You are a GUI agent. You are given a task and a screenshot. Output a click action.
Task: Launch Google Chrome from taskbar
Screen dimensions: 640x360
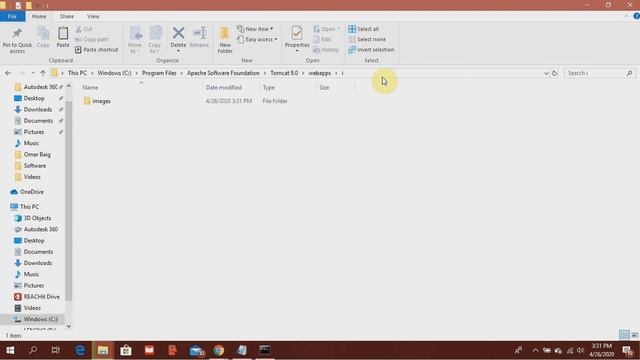pos(219,350)
